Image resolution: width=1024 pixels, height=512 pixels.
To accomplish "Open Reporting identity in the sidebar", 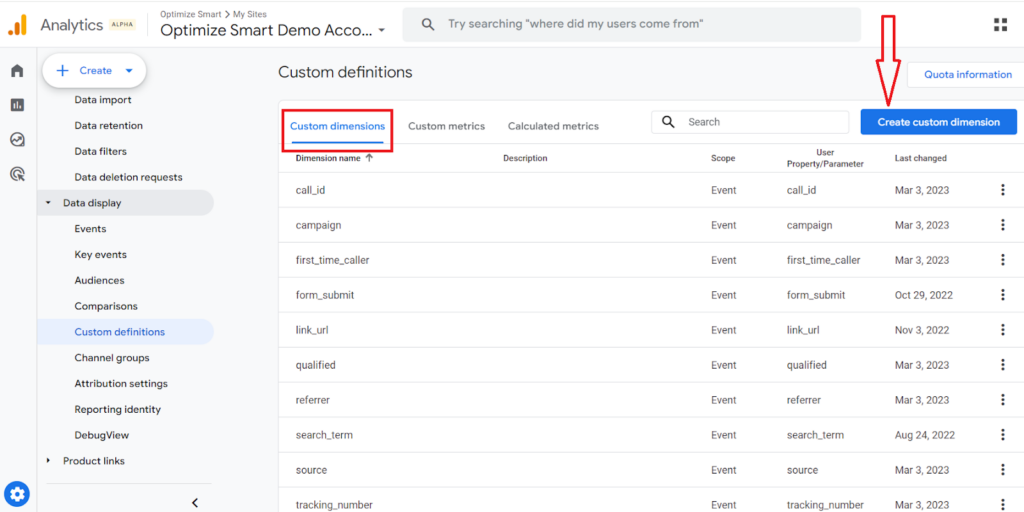I will pyautogui.click(x=118, y=409).
